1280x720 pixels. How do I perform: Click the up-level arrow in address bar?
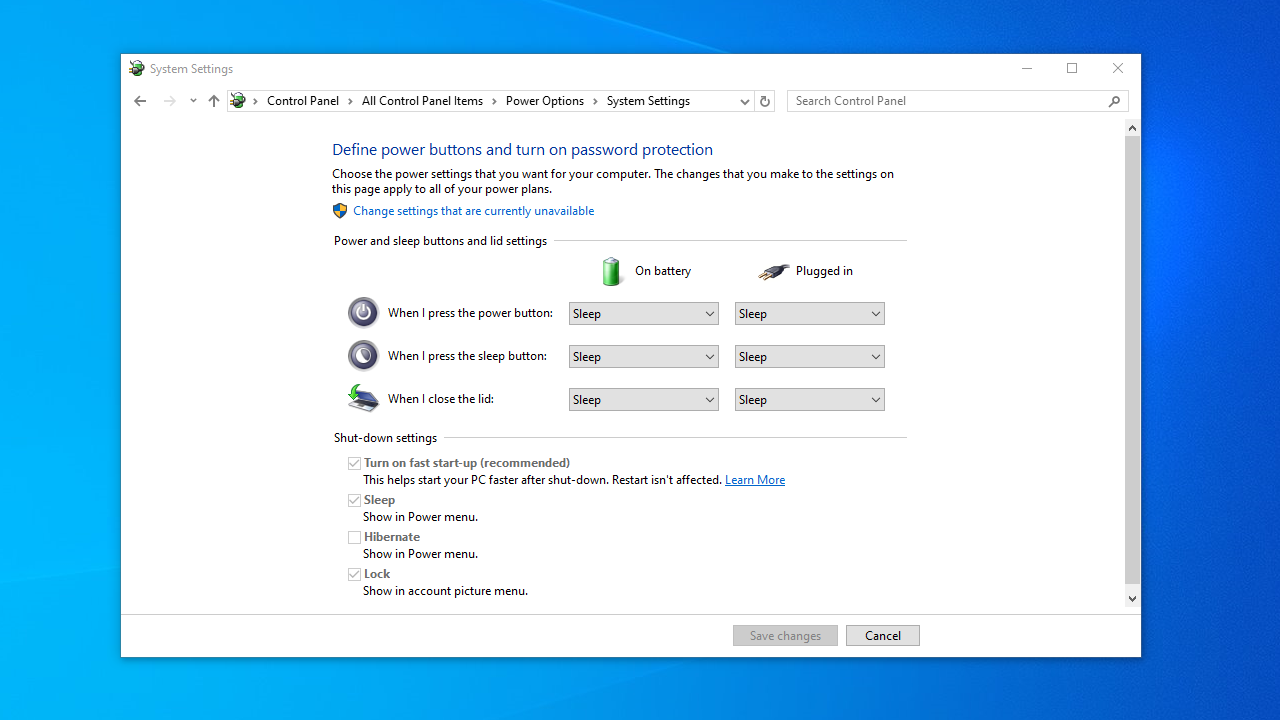coord(213,101)
